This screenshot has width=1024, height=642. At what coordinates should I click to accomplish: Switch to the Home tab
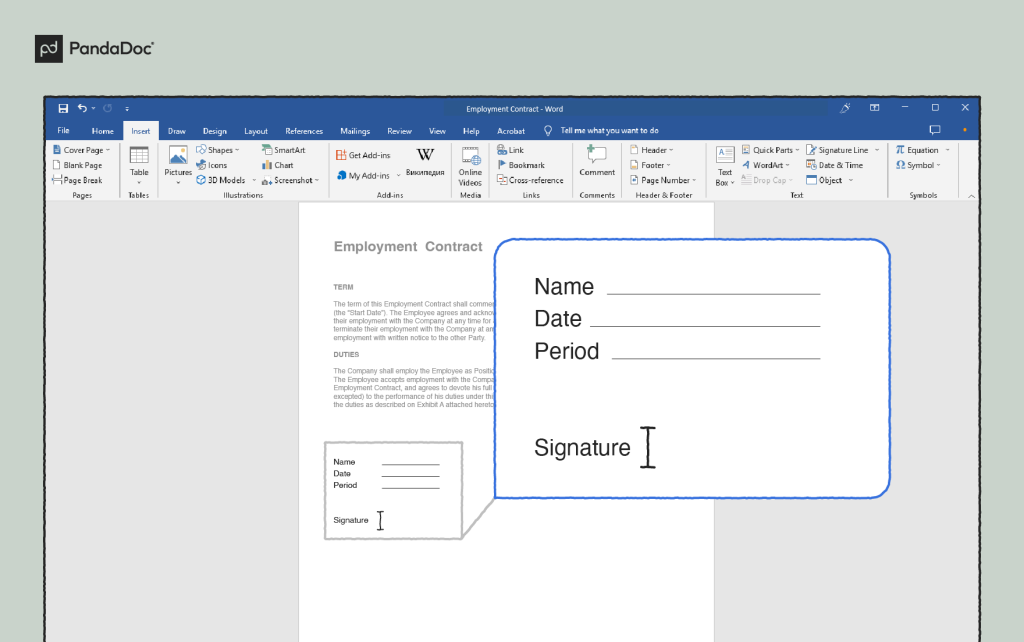(103, 131)
